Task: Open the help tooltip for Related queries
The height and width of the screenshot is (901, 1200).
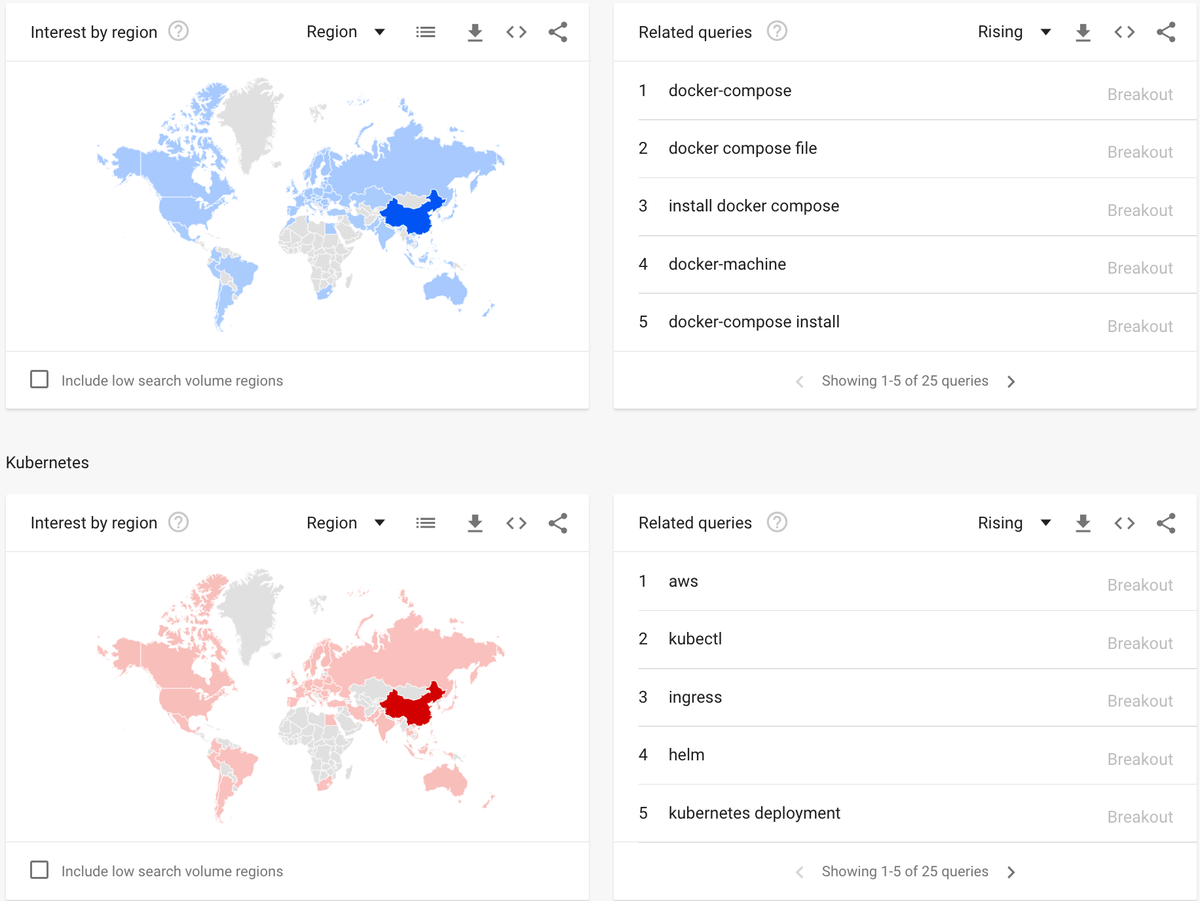Action: (777, 31)
